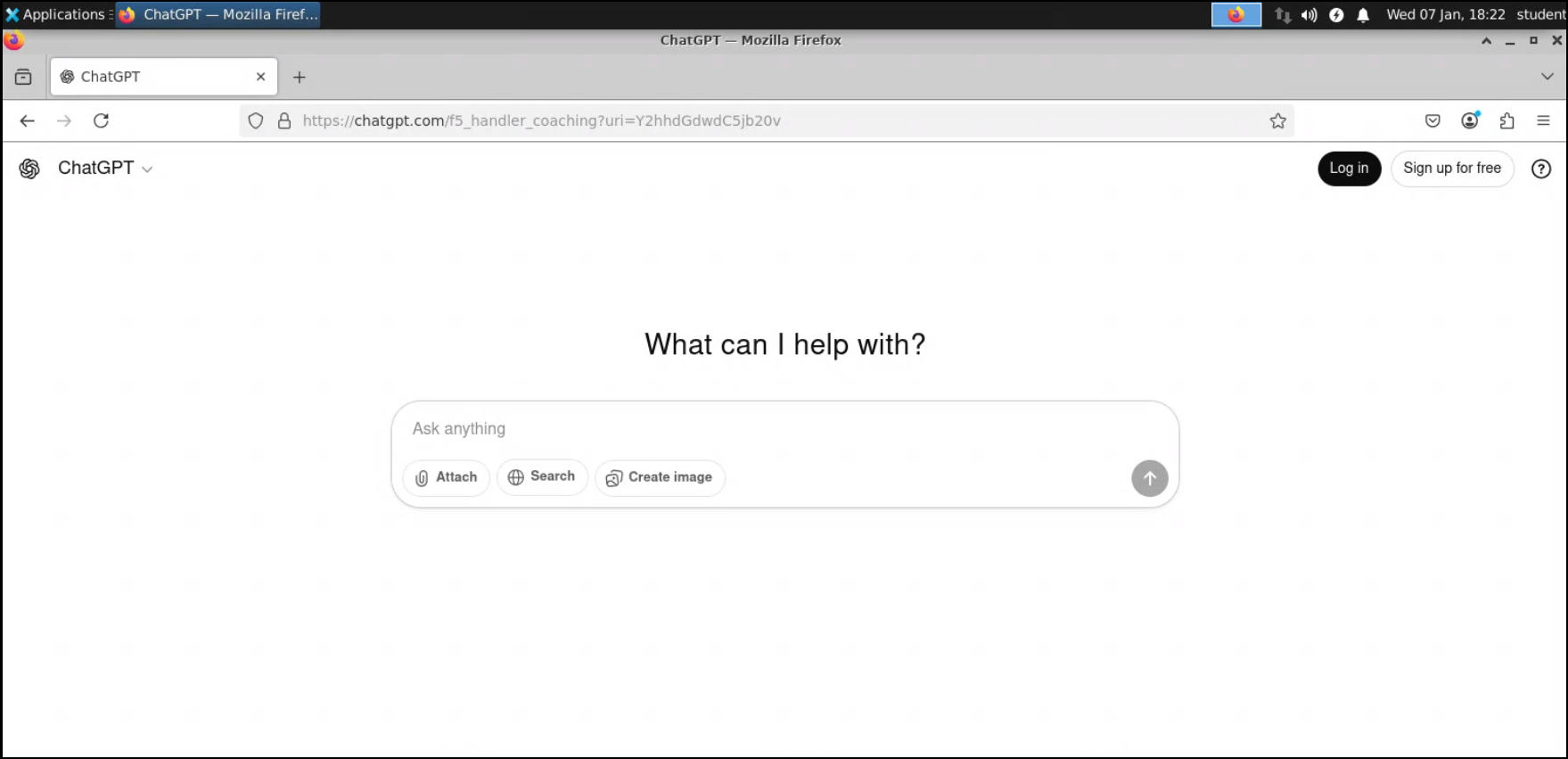Open power manager tray icon

pyautogui.click(x=1336, y=15)
